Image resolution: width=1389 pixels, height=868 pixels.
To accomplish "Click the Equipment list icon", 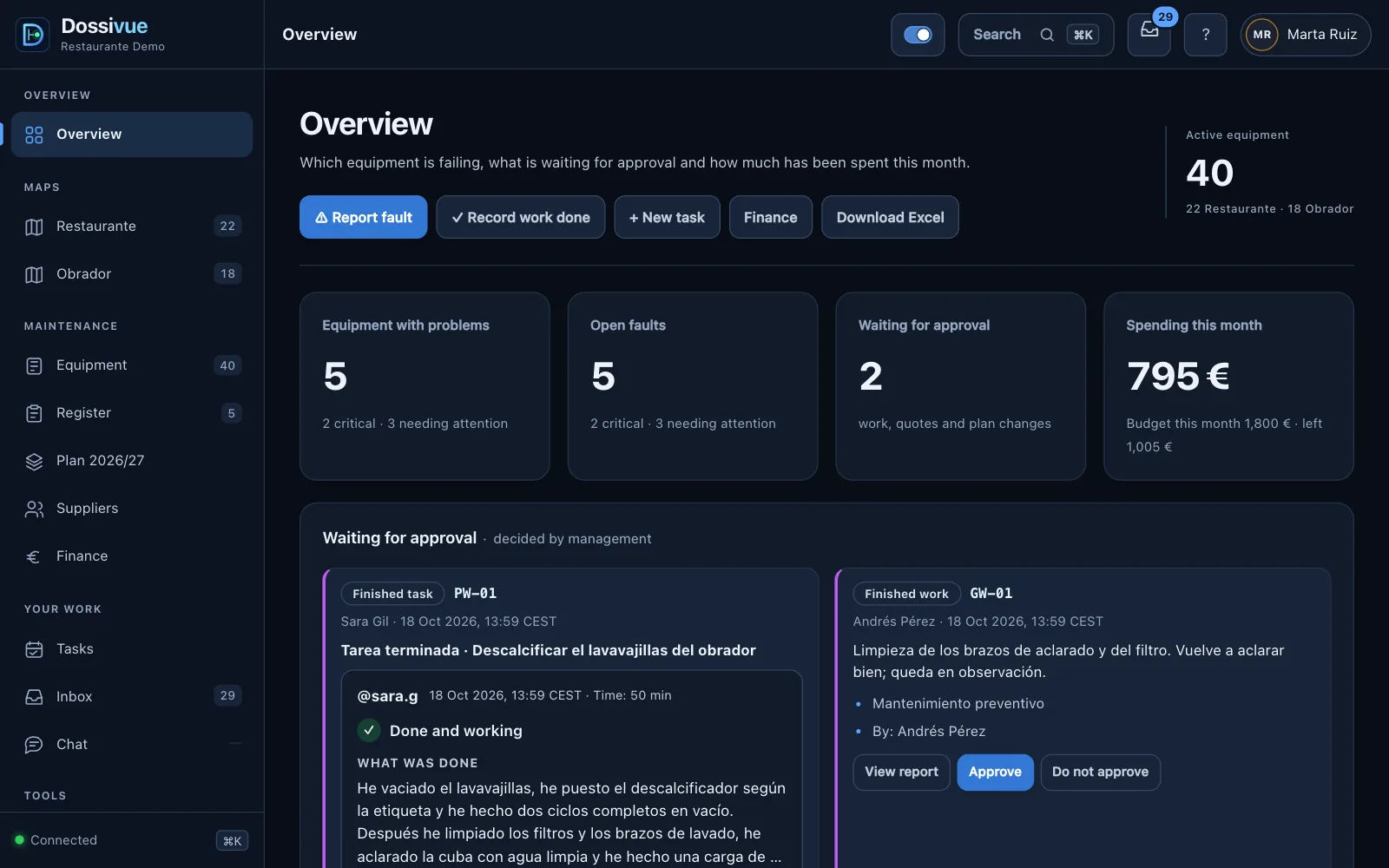I will pyautogui.click(x=34, y=365).
